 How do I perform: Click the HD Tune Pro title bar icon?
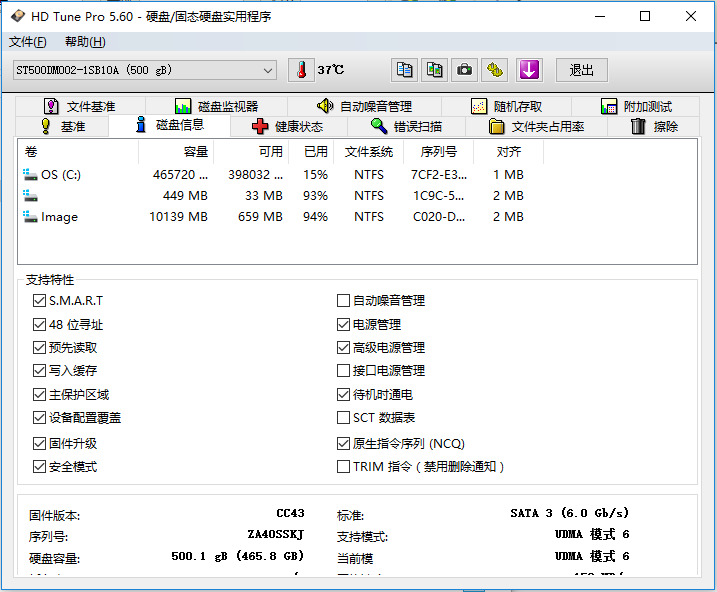click(x=18, y=16)
